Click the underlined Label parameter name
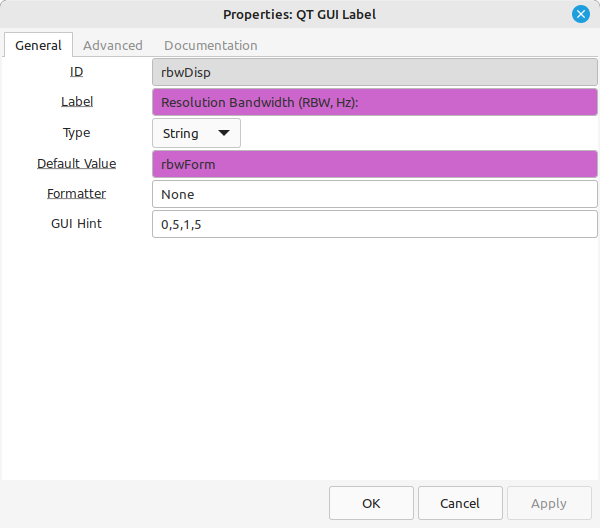Image resolution: width=600 pixels, height=528 pixels. point(77,102)
